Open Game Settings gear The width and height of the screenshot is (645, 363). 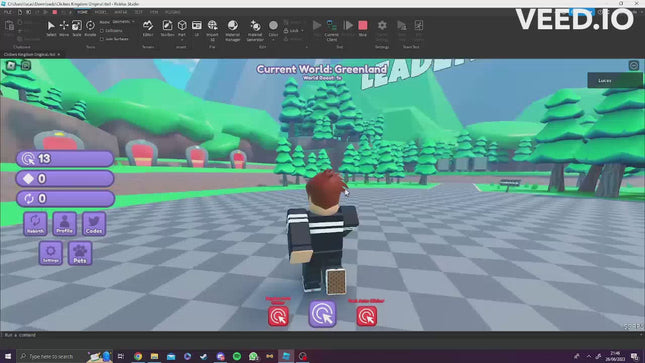pyautogui.click(x=382, y=30)
